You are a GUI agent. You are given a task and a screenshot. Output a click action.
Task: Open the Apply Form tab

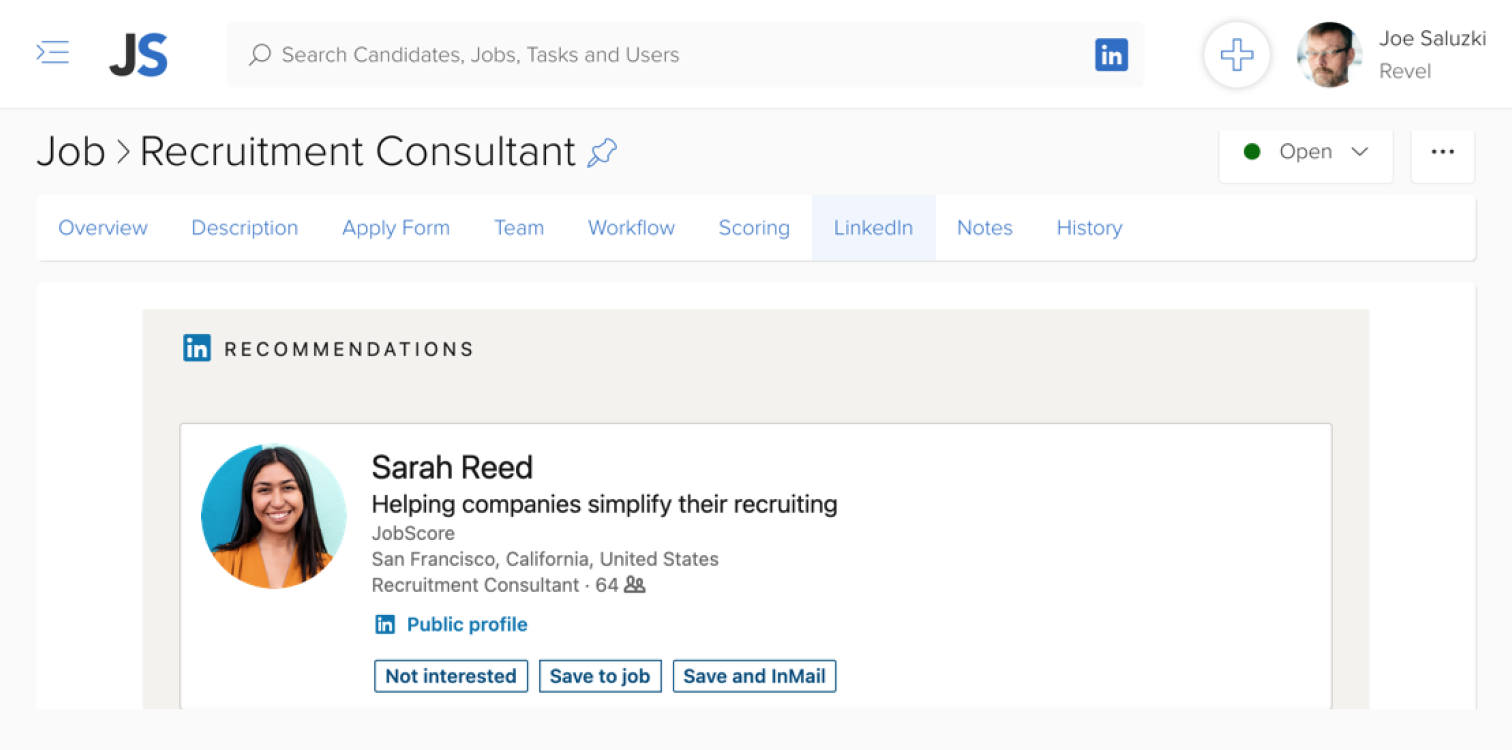(396, 228)
